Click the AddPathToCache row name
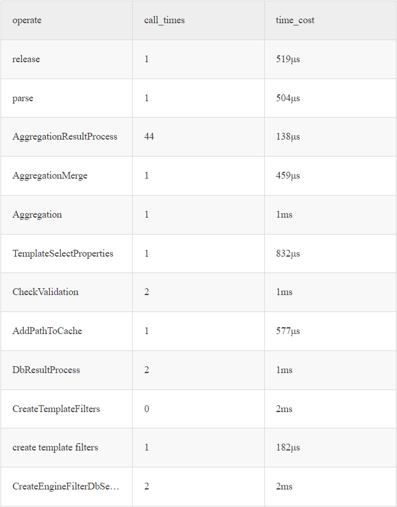 47,331
